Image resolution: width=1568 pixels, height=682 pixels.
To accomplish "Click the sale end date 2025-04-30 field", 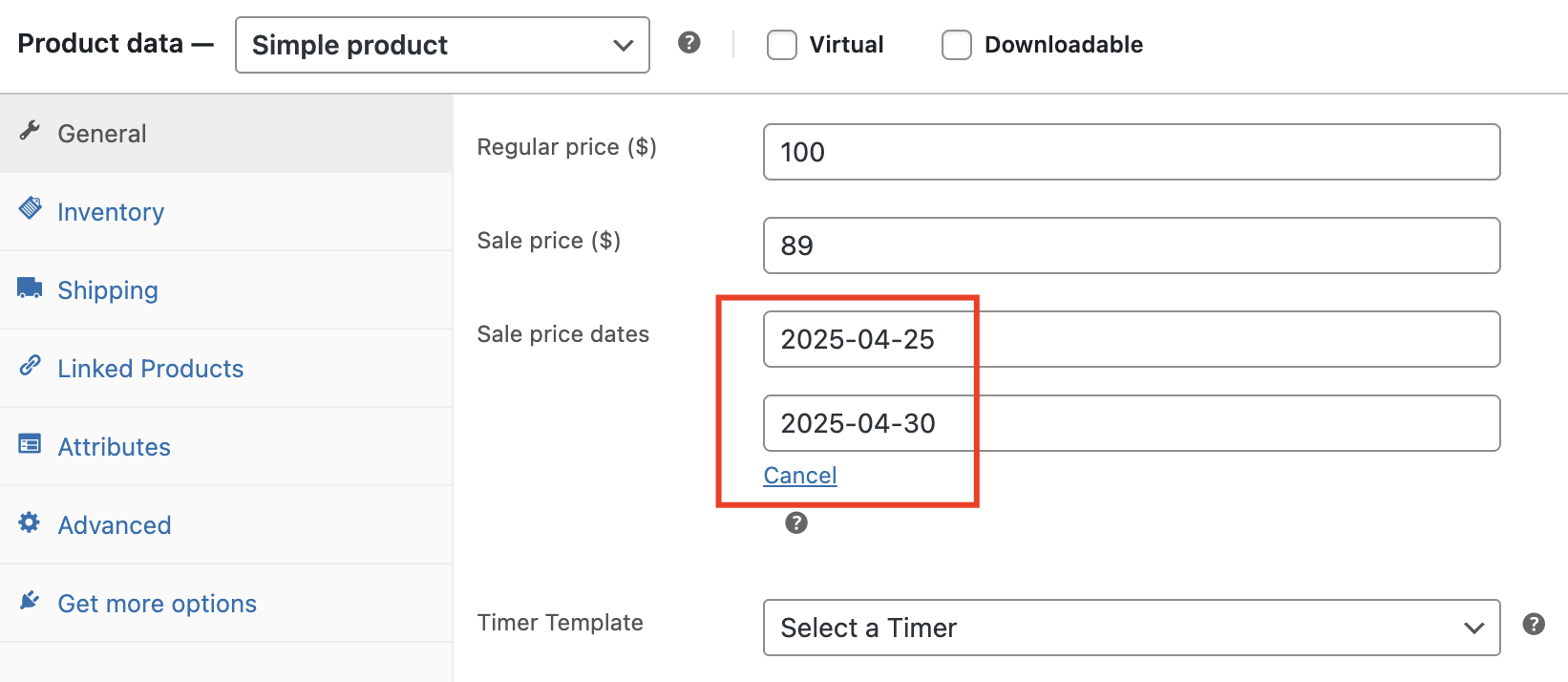I will click(1131, 423).
